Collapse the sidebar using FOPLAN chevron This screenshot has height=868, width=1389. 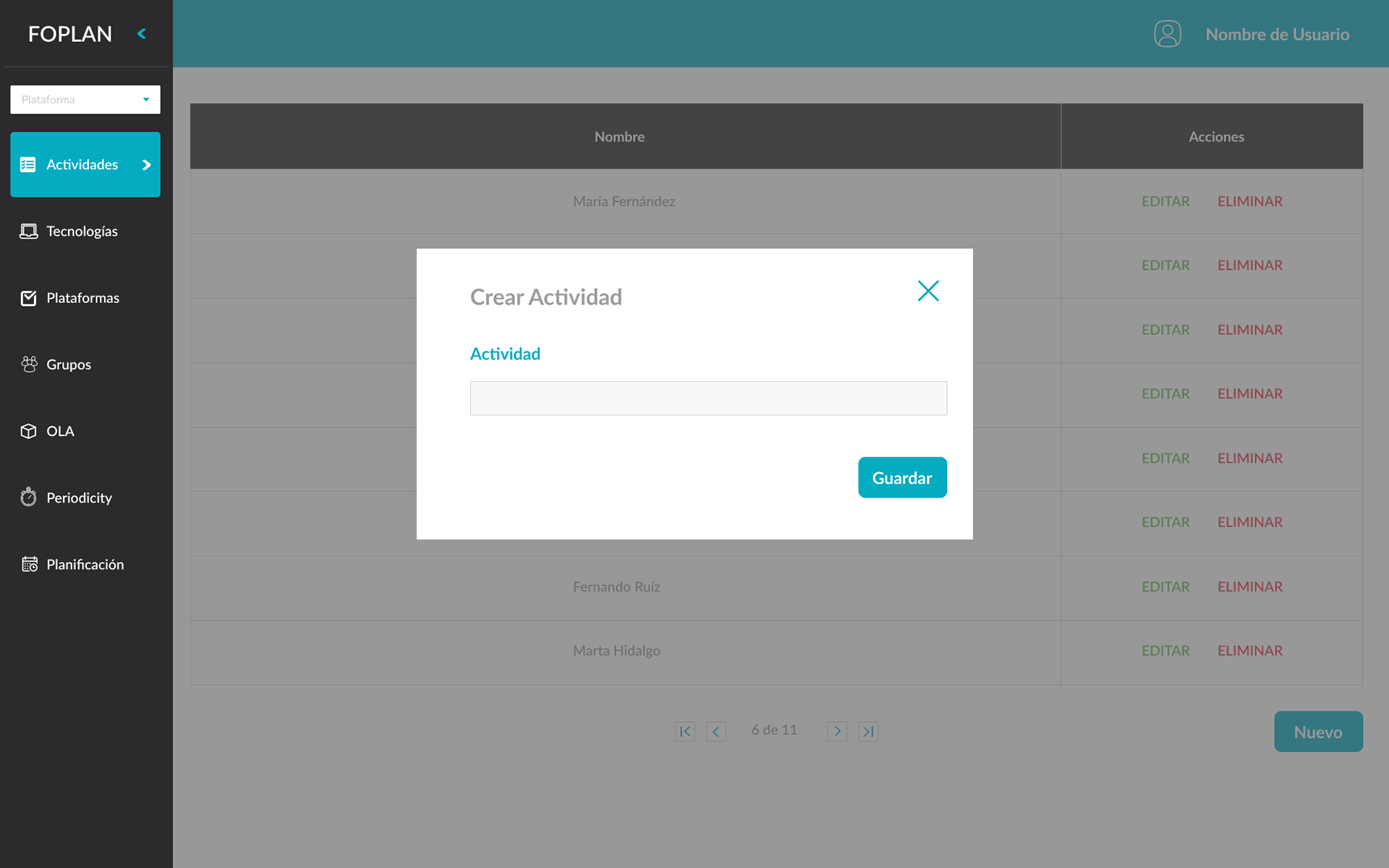(142, 34)
